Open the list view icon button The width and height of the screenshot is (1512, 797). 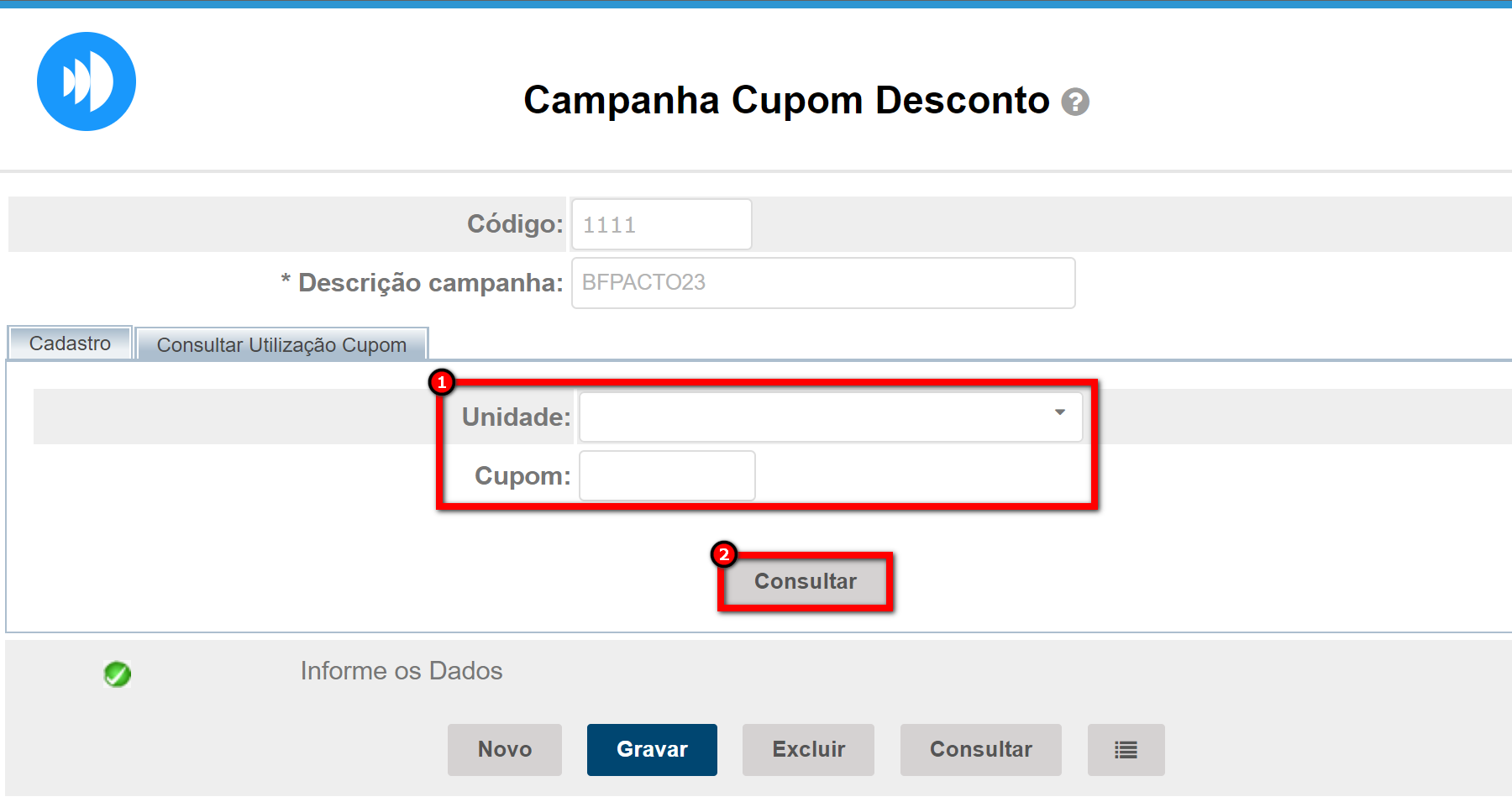click(1126, 750)
